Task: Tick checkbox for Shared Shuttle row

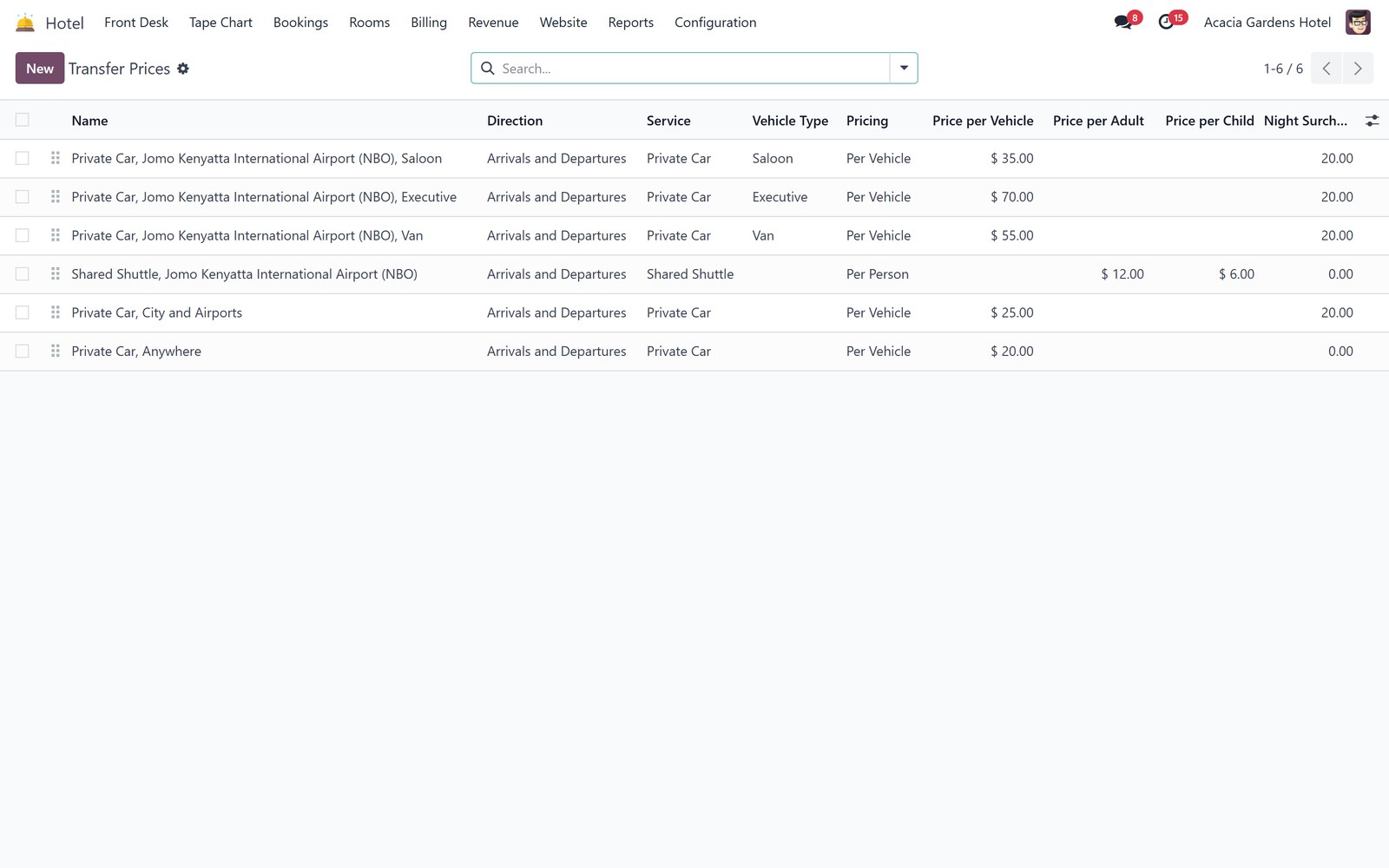Action: tap(23, 274)
